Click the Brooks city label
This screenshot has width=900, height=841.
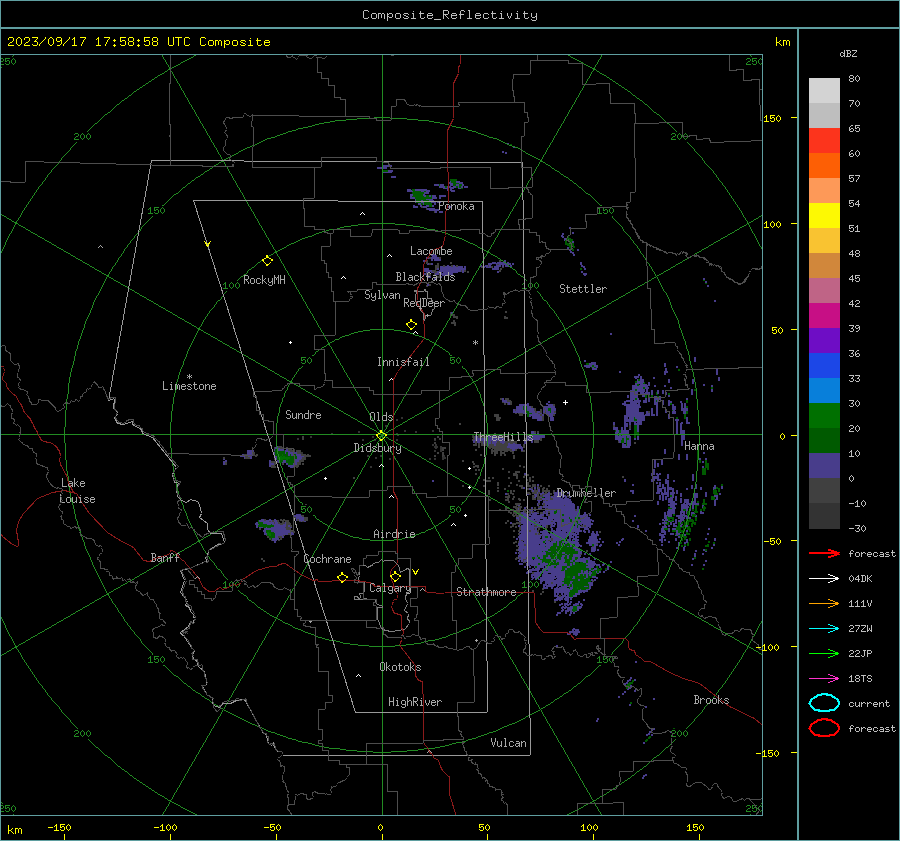tap(711, 700)
